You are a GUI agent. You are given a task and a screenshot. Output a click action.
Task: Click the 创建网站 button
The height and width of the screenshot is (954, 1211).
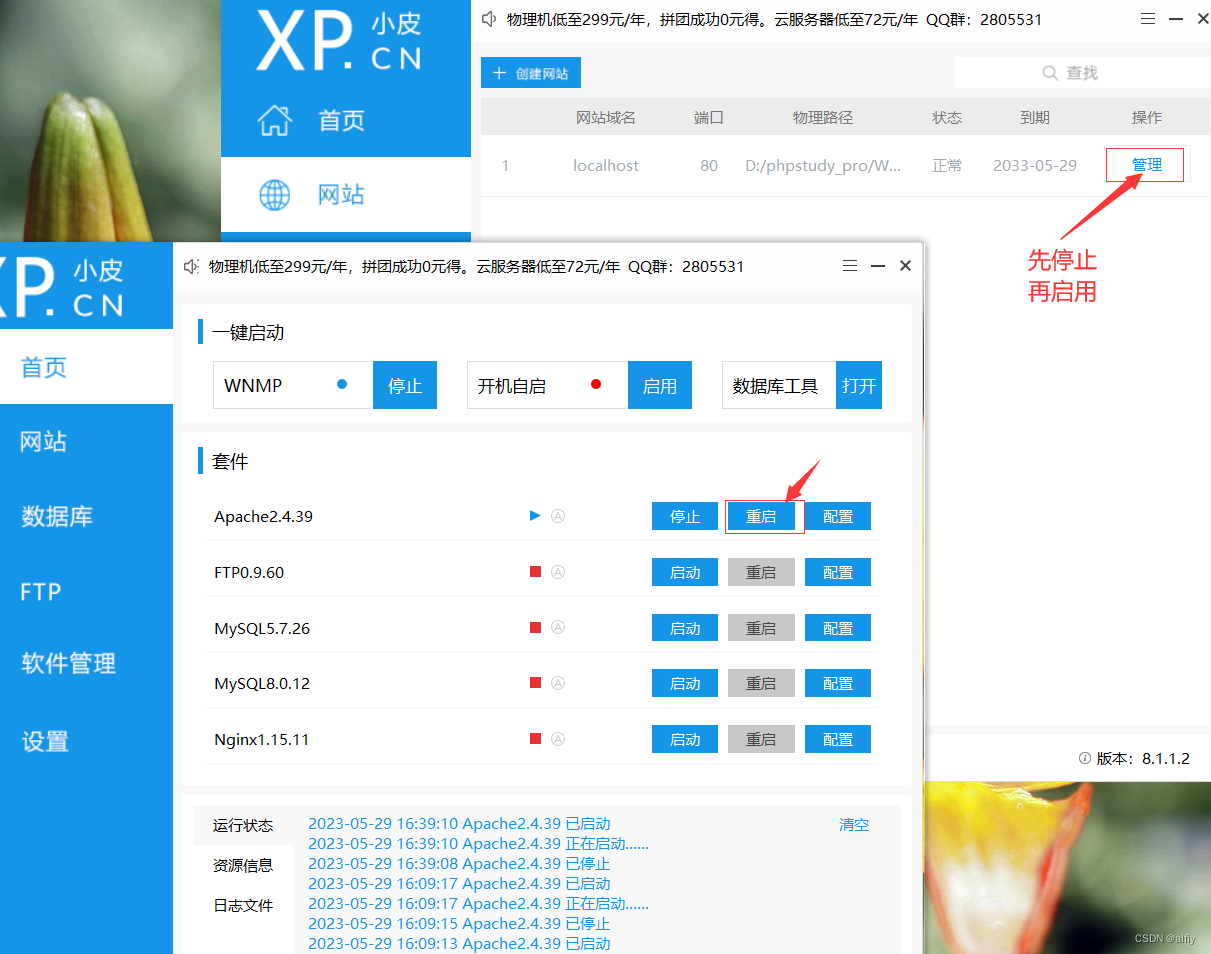[x=531, y=72]
